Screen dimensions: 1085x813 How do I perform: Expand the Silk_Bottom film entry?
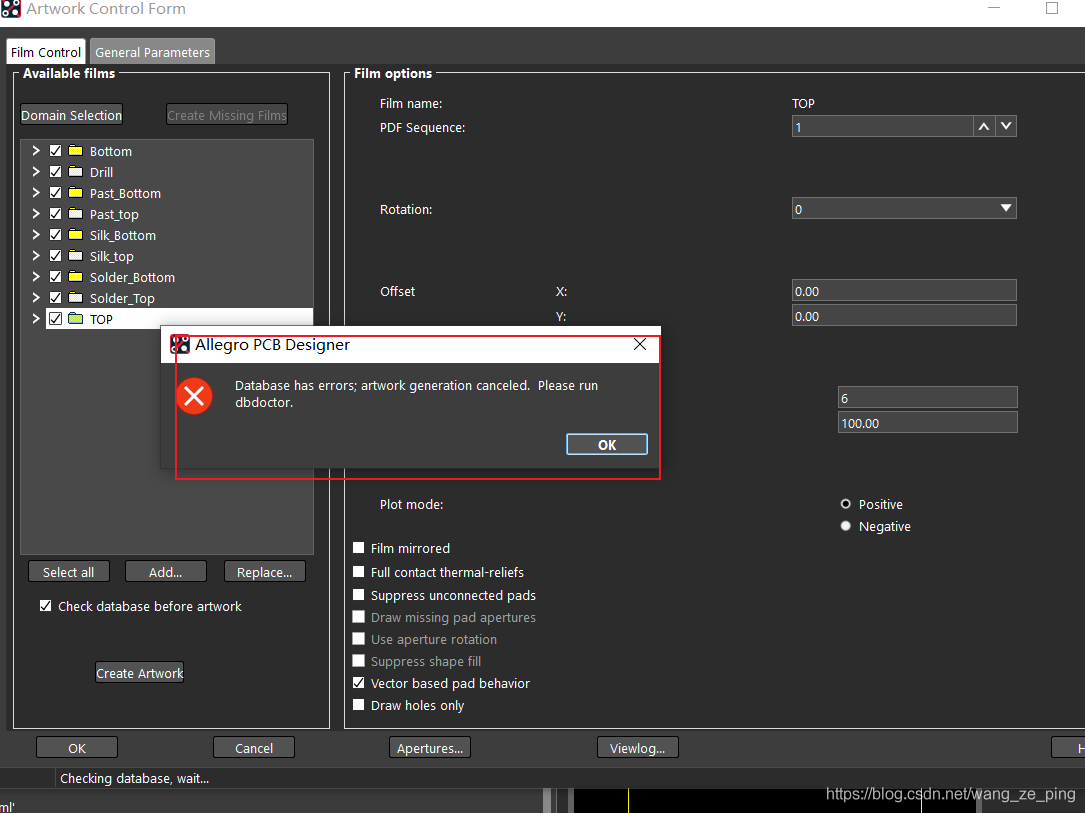pyautogui.click(x=36, y=235)
